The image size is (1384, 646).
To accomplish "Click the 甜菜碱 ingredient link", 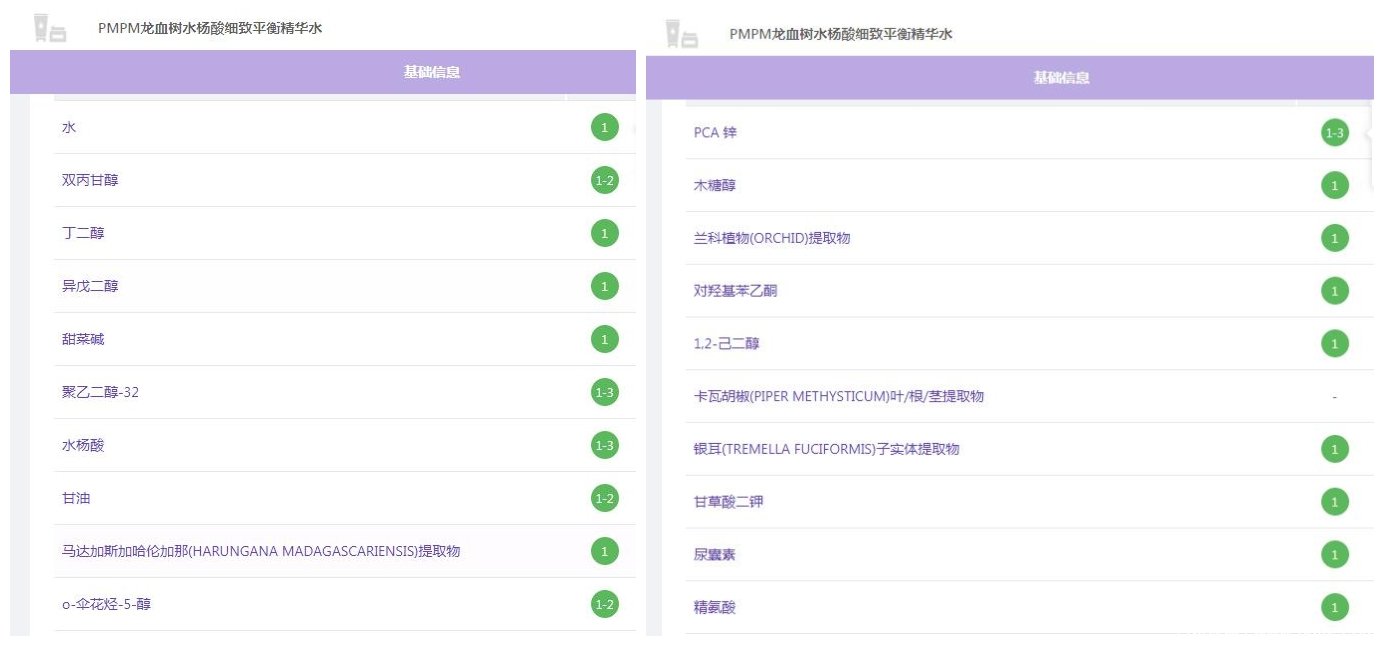I will pos(83,340).
